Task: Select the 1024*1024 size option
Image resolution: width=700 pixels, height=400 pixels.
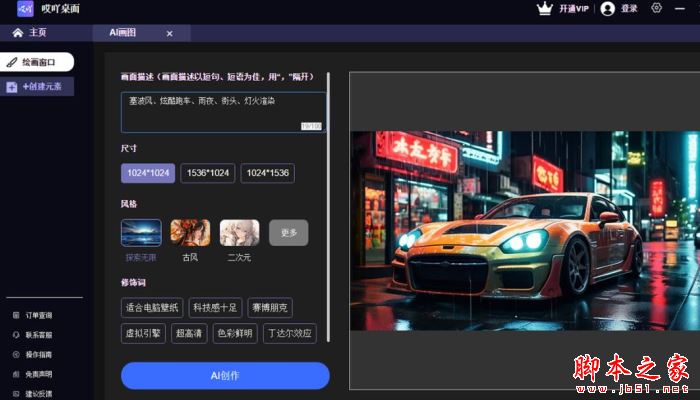Action: 148,173
